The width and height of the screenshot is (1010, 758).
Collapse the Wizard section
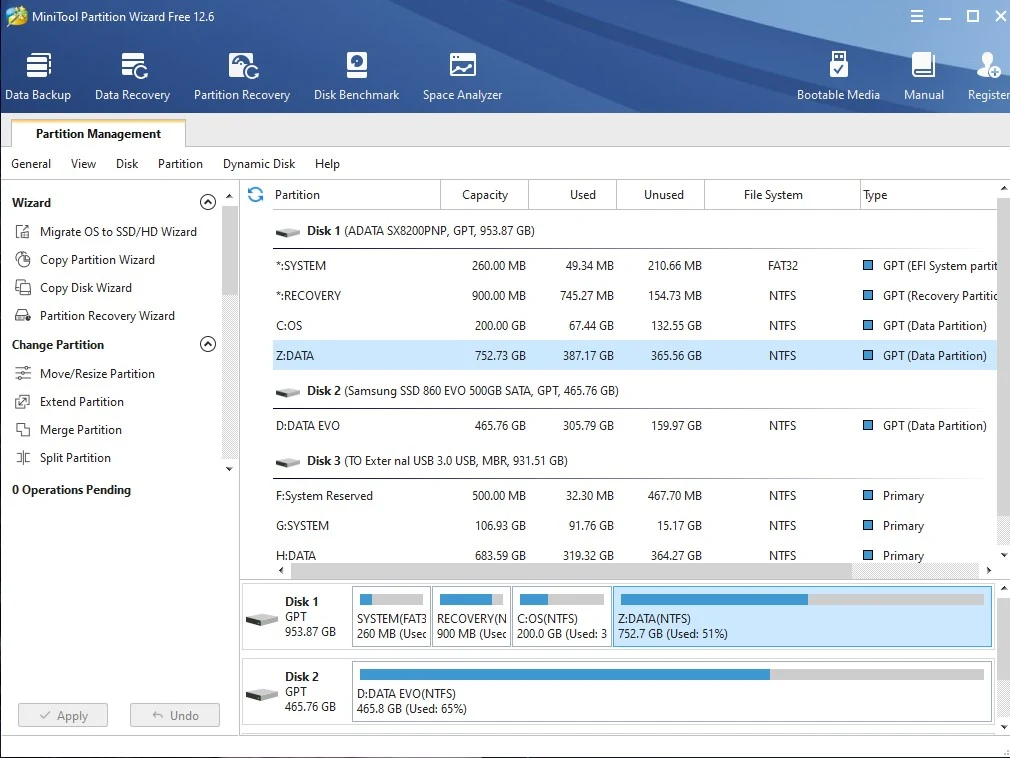click(207, 202)
